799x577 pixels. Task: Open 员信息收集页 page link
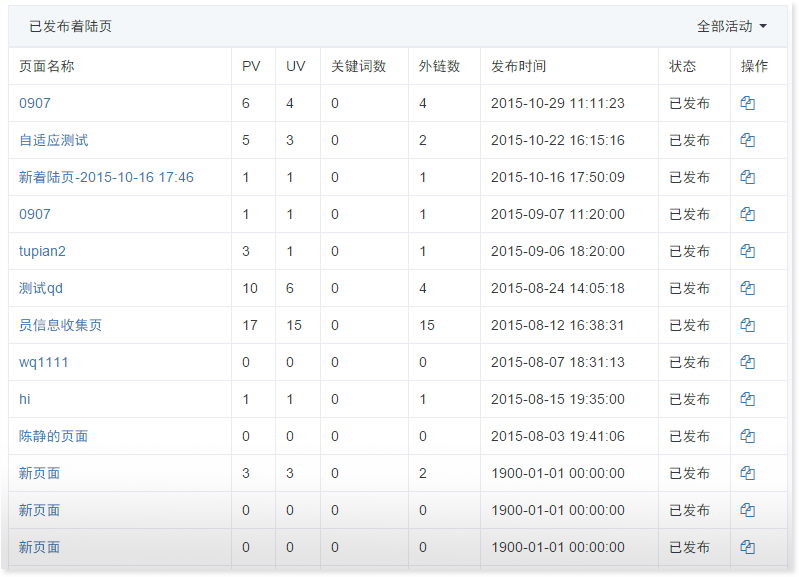tap(60, 325)
